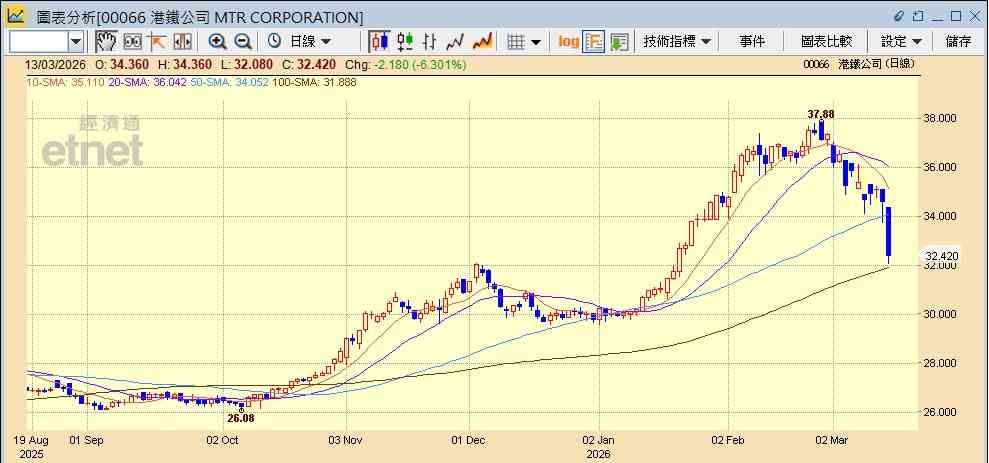Open the 技術指標 indicators menu
The height and width of the screenshot is (463, 989).
[677, 42]
